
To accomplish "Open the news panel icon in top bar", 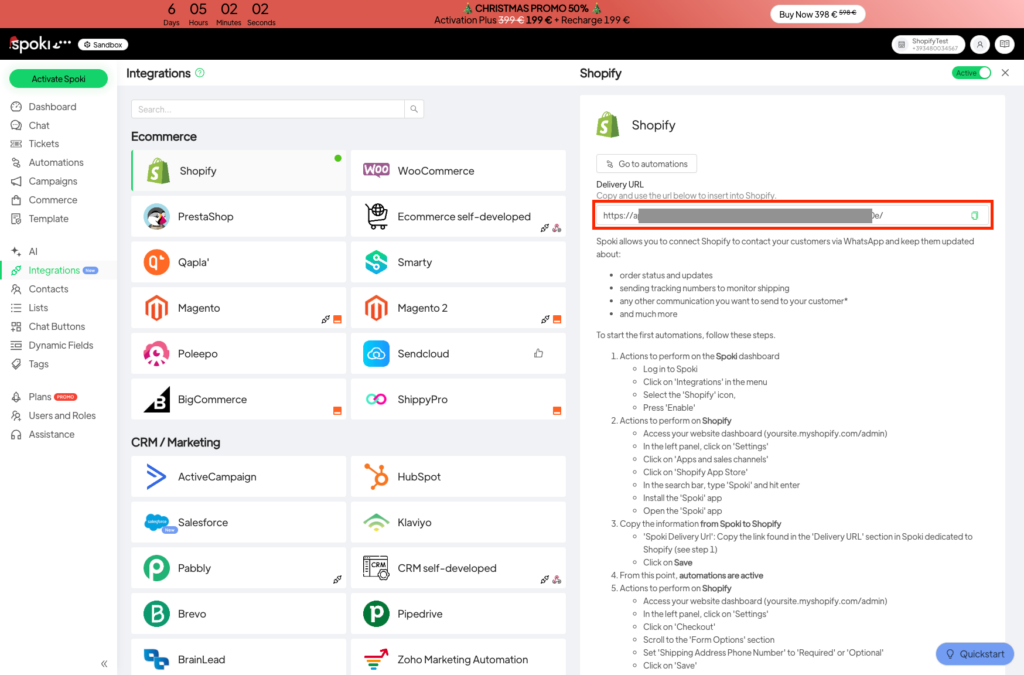I will (1005, 45).
